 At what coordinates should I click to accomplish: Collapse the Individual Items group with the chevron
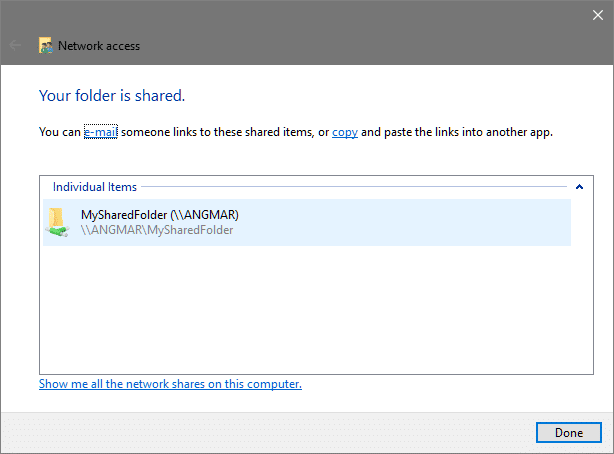tap(579, 187)
